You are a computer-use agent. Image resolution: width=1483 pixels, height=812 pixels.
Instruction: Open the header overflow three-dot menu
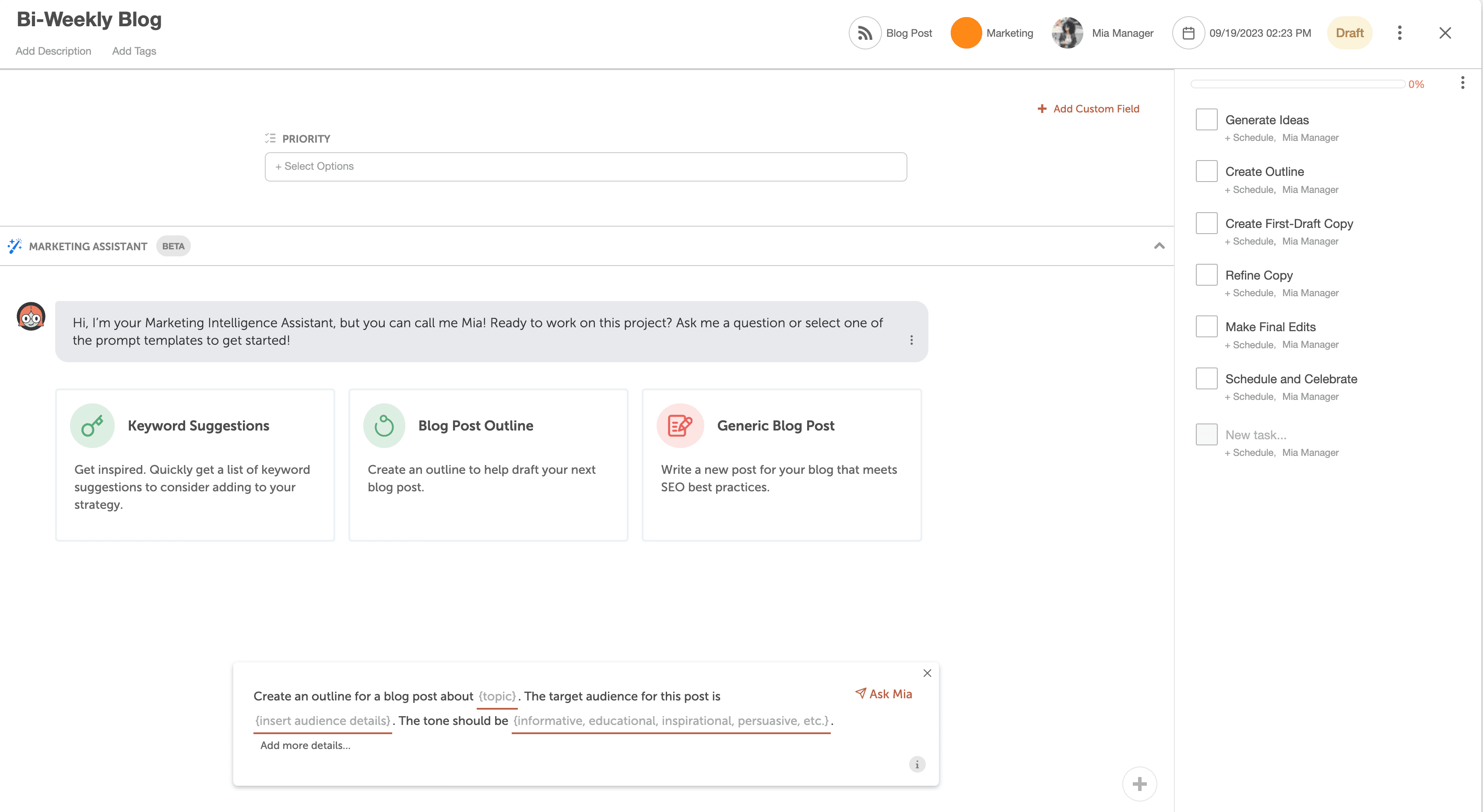click(x=1399, y=33)
